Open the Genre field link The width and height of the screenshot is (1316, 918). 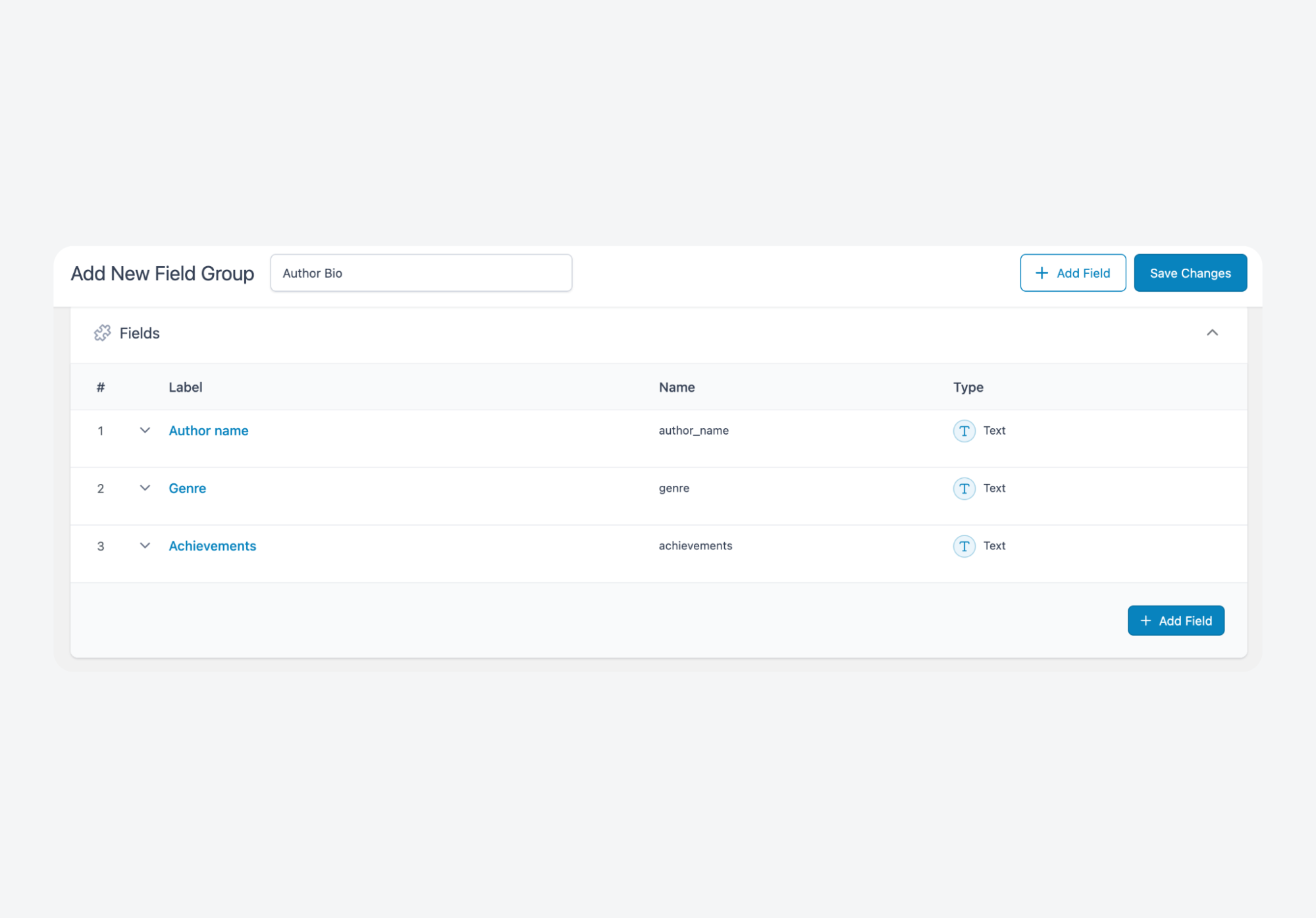click(187, 489)
